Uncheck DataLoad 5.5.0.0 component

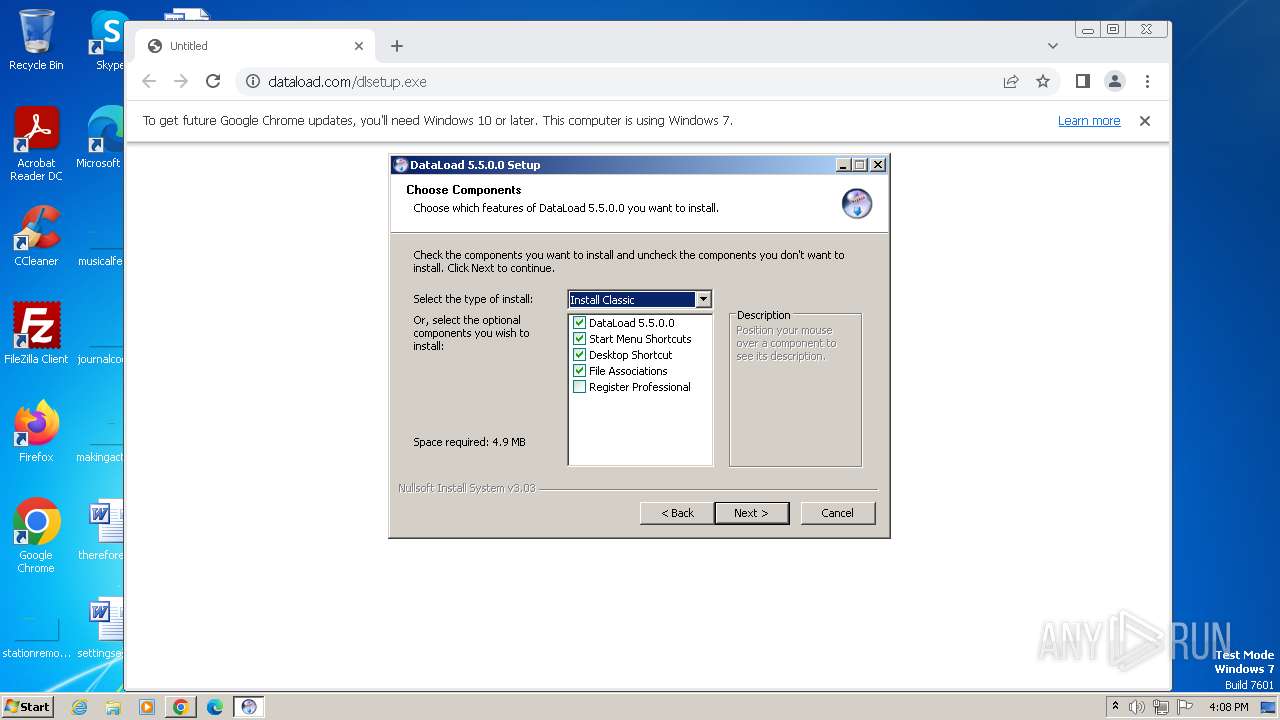(579, 323)
